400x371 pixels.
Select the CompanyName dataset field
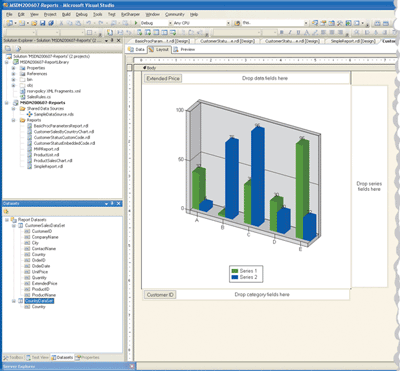tap(45, 237)
